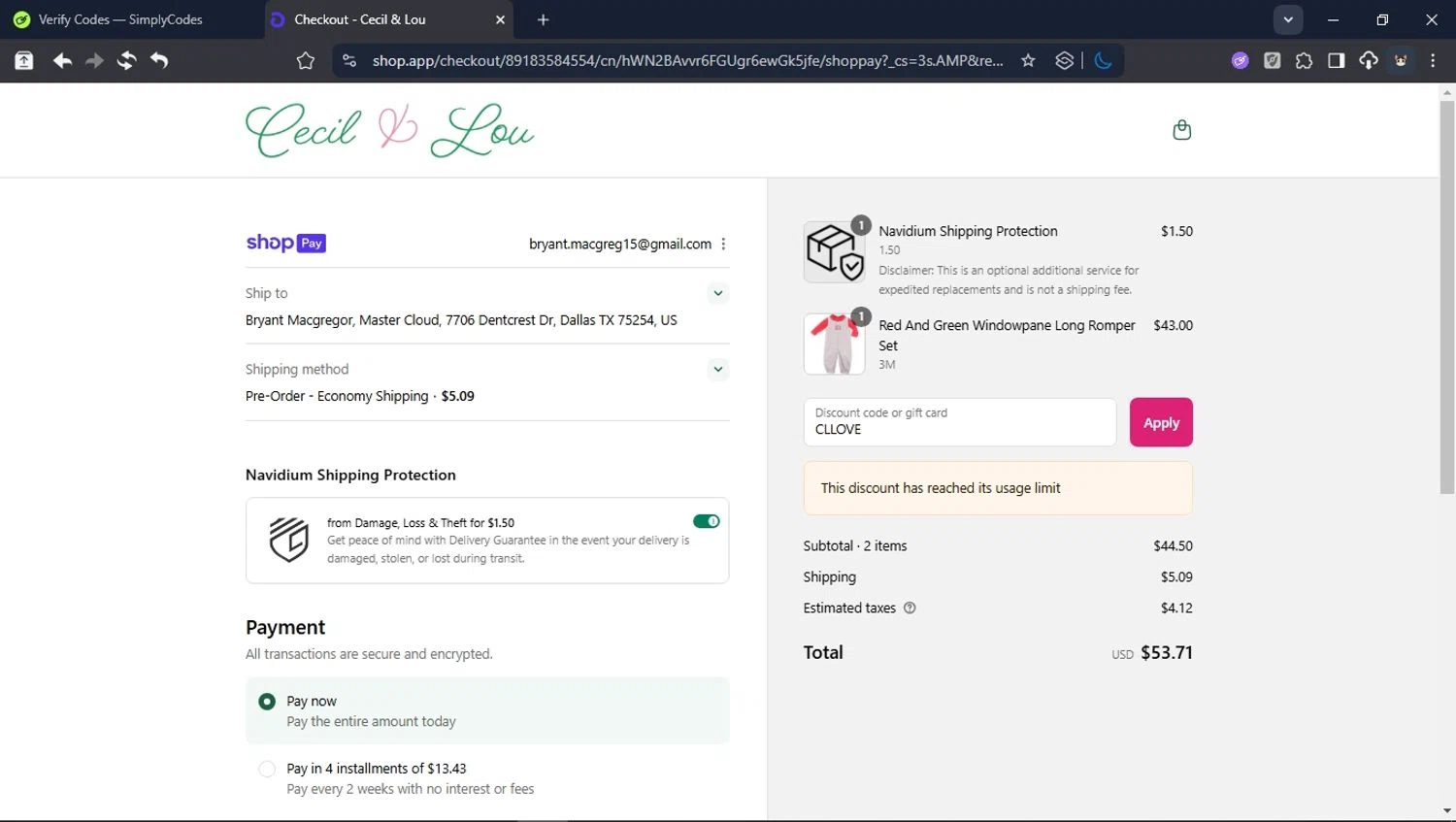Viewport: 1456px width, 822px height.
Task: Click the layers extension icon in address bar
Action: click(x=1064, y=60)
